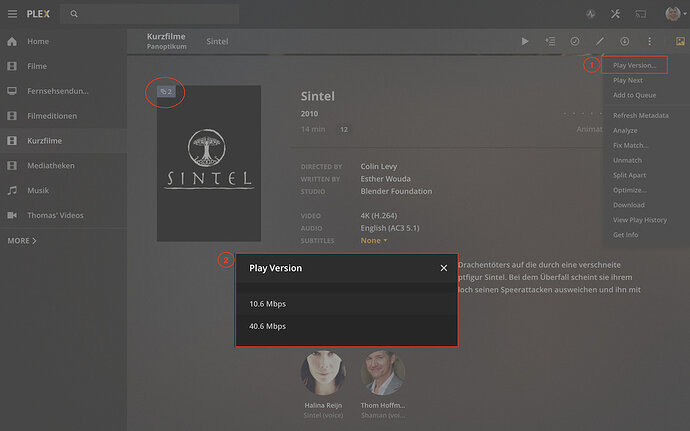690x431 pixels.
Task: Open the activity status icon
Action: [x=591, y=14]
